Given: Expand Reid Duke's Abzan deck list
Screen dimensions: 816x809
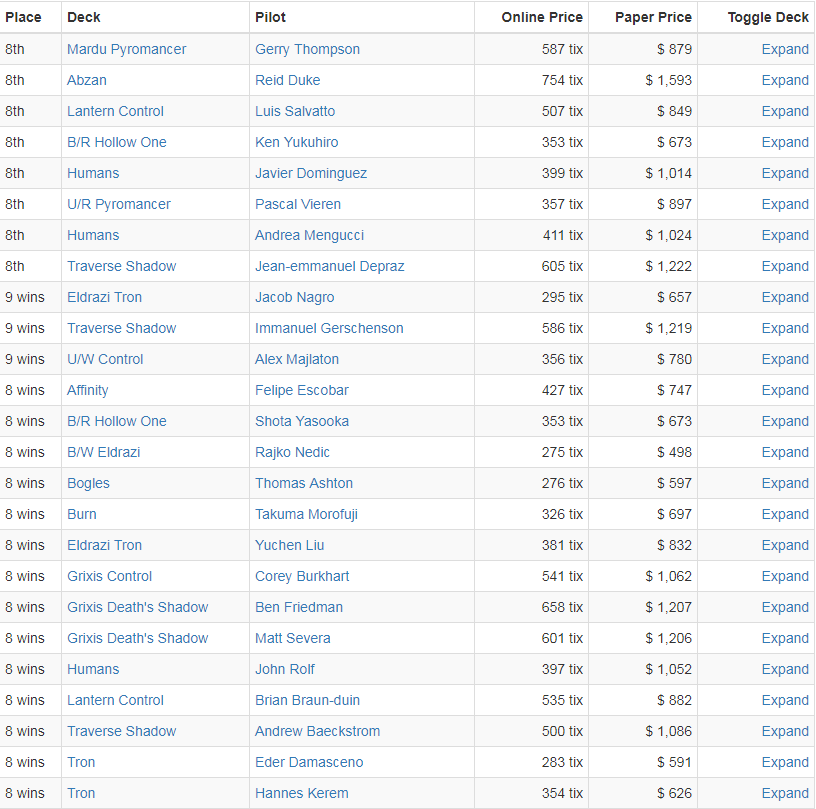Looking at the screenshot, I should 785,80.
